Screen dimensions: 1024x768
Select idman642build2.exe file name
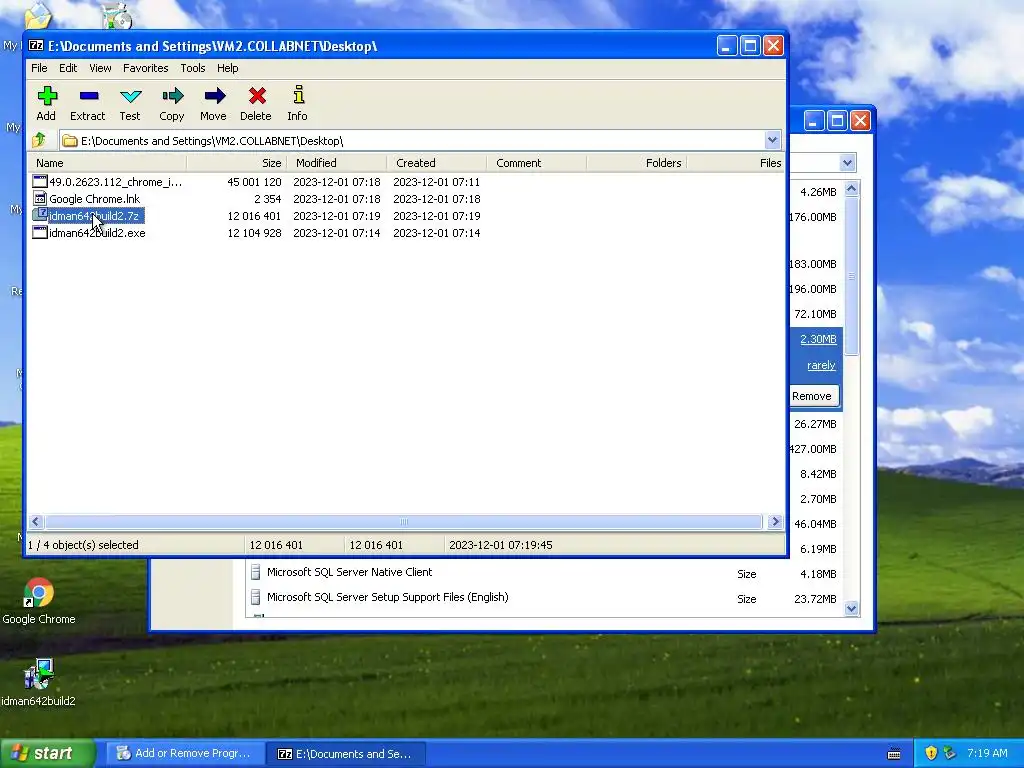tap(97, 232)
